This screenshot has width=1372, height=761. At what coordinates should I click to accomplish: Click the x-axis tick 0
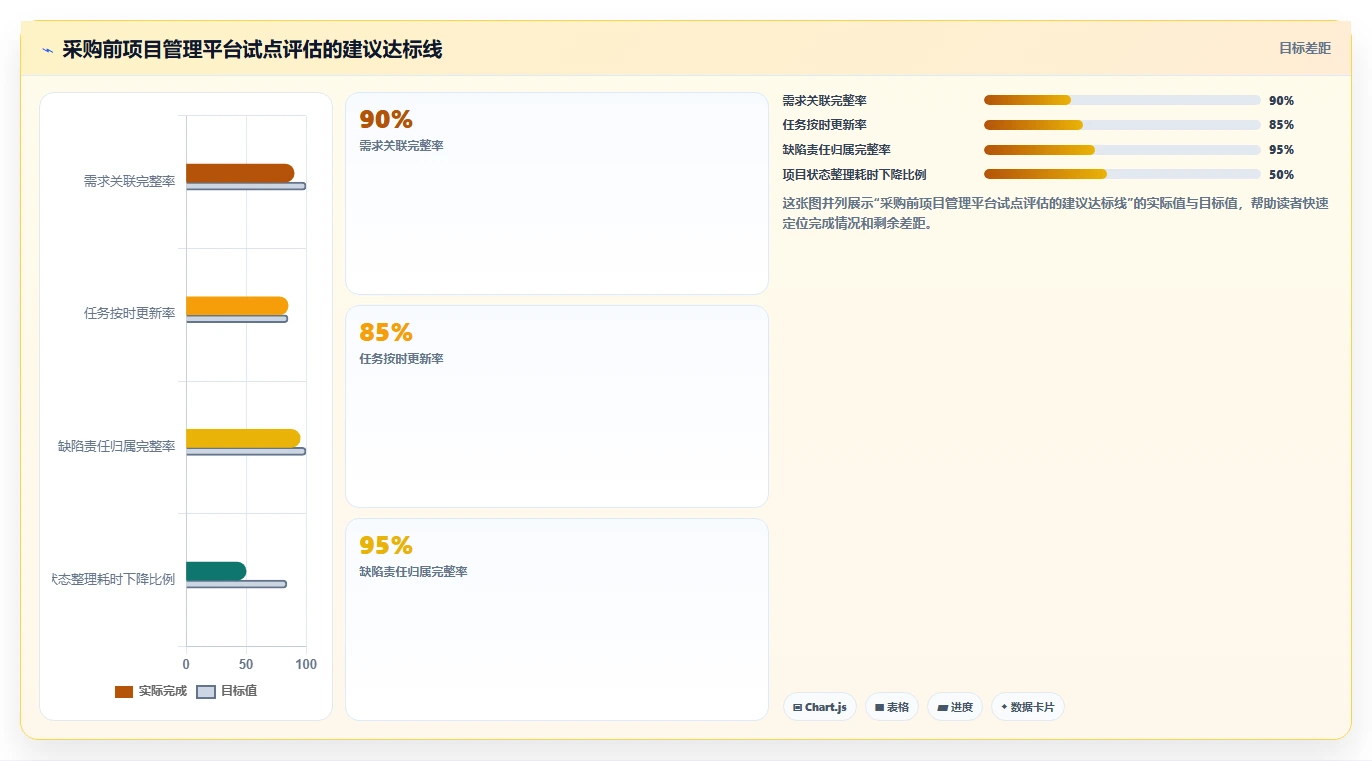coord(186,664)
